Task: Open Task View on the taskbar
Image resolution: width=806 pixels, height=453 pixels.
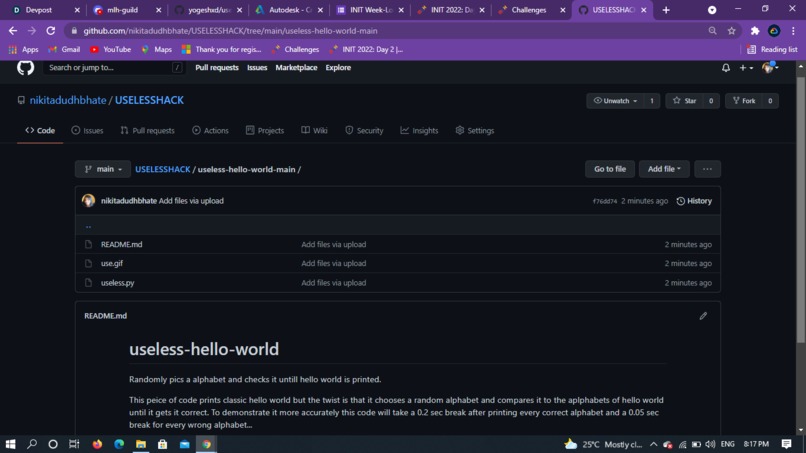Action: point(75,444)
